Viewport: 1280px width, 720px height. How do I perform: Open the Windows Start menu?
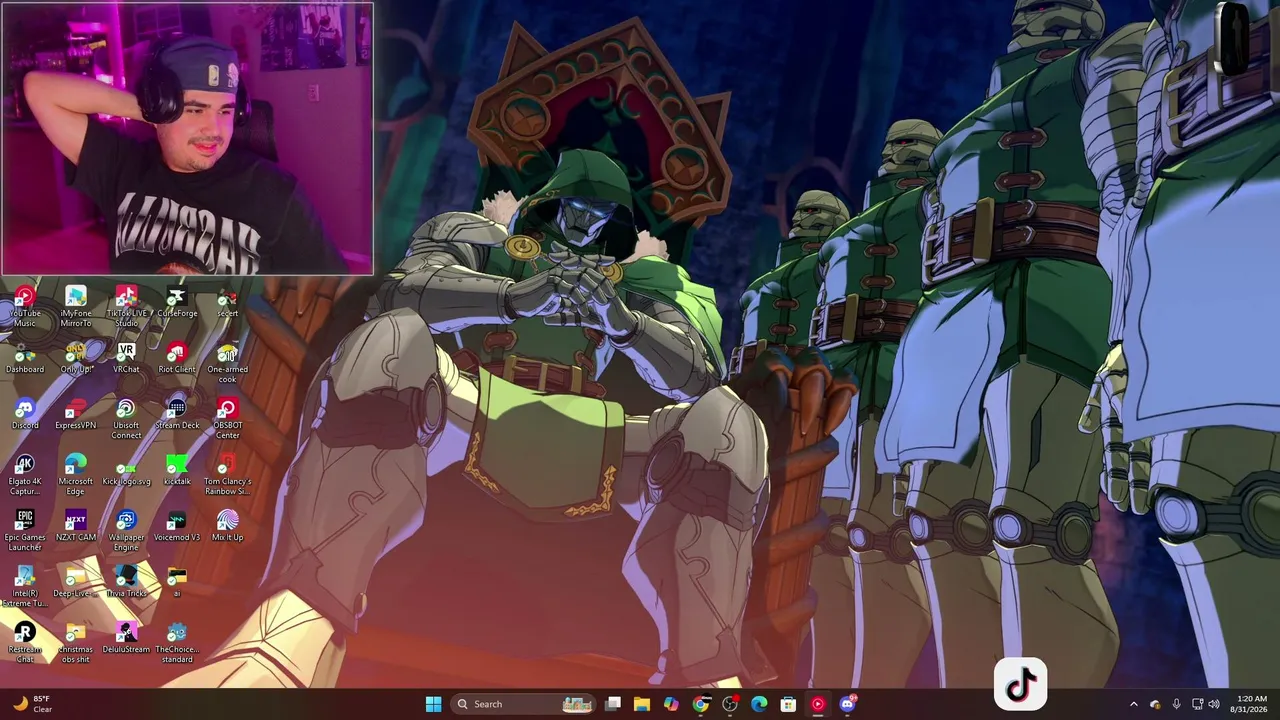pos(433,704)
